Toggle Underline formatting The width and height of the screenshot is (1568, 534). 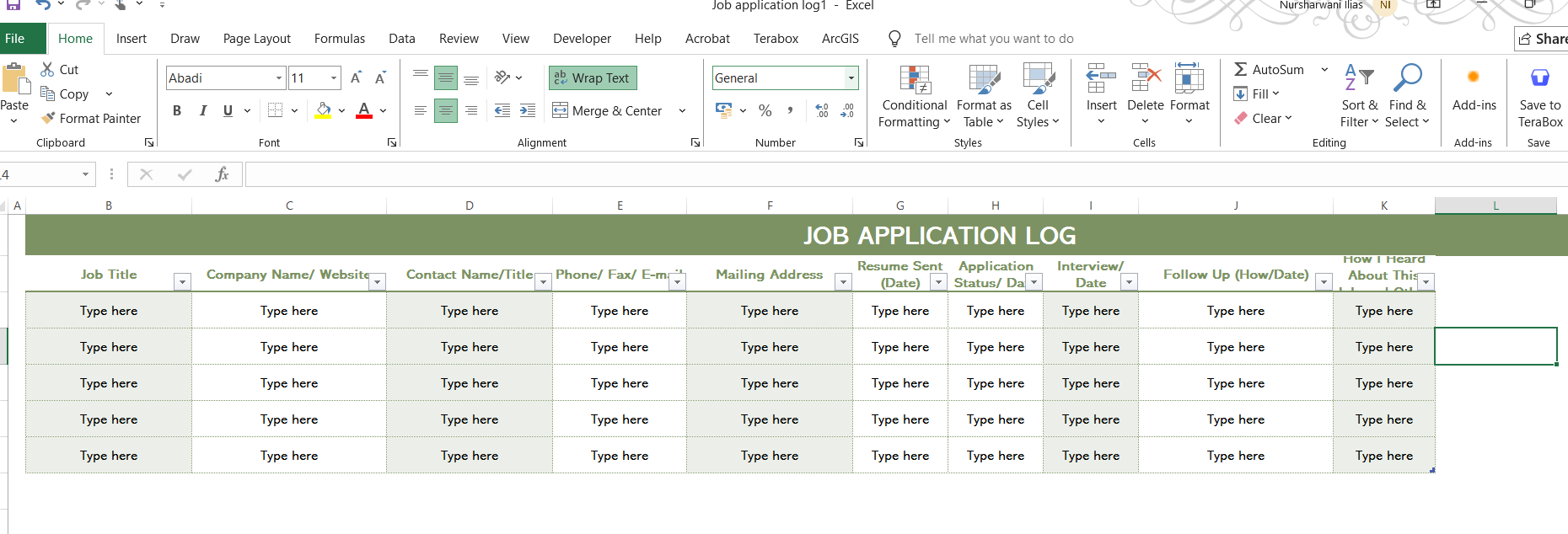point(228,110)
